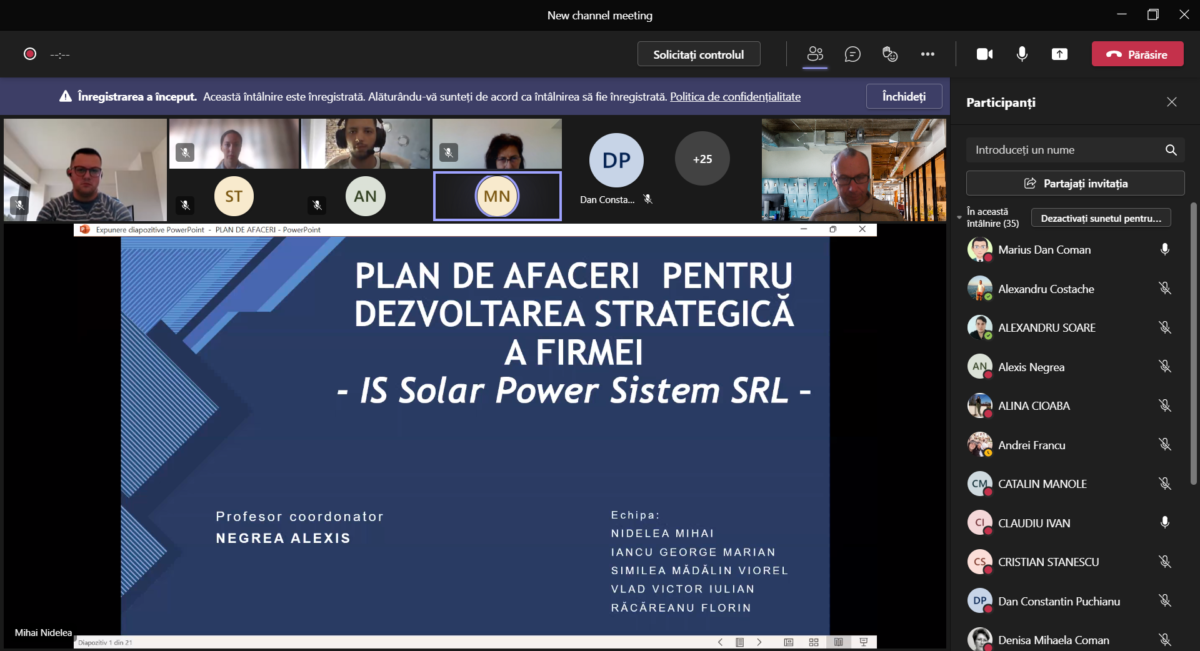Click the search icon in participants field
Screen dimensions: 1200x651
(x=1170, y=150)
